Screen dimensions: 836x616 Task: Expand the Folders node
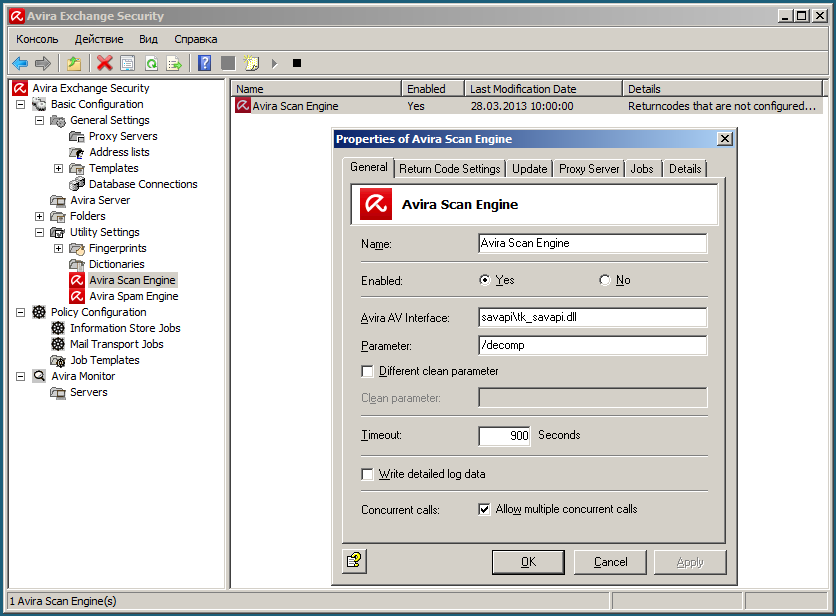39,217
